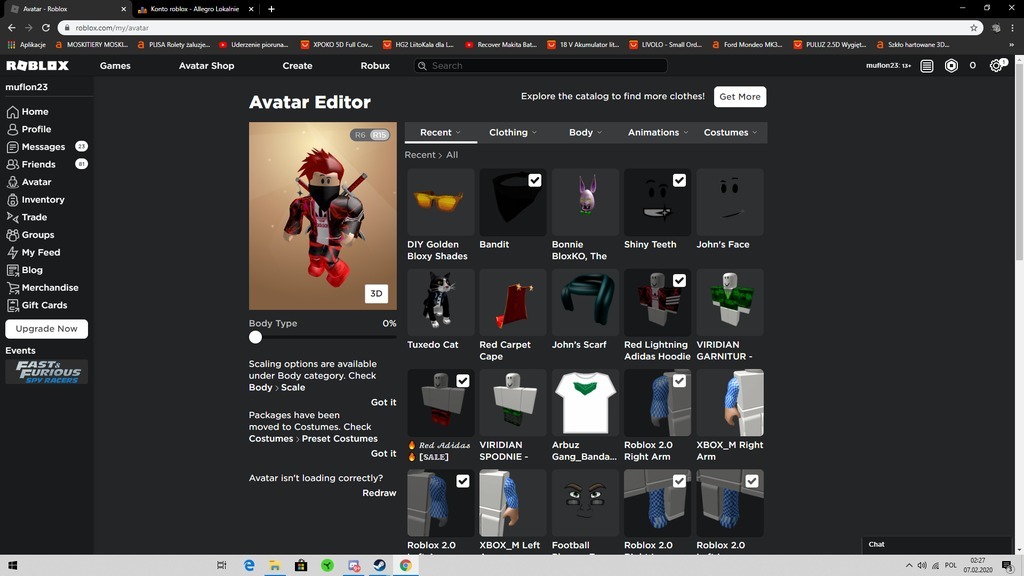Image resolution: width=1024 pixels, height=576 pixels.
Task: Uncheck the Red Adidas [SALE] pants
Action: click(x=462, y=381)
